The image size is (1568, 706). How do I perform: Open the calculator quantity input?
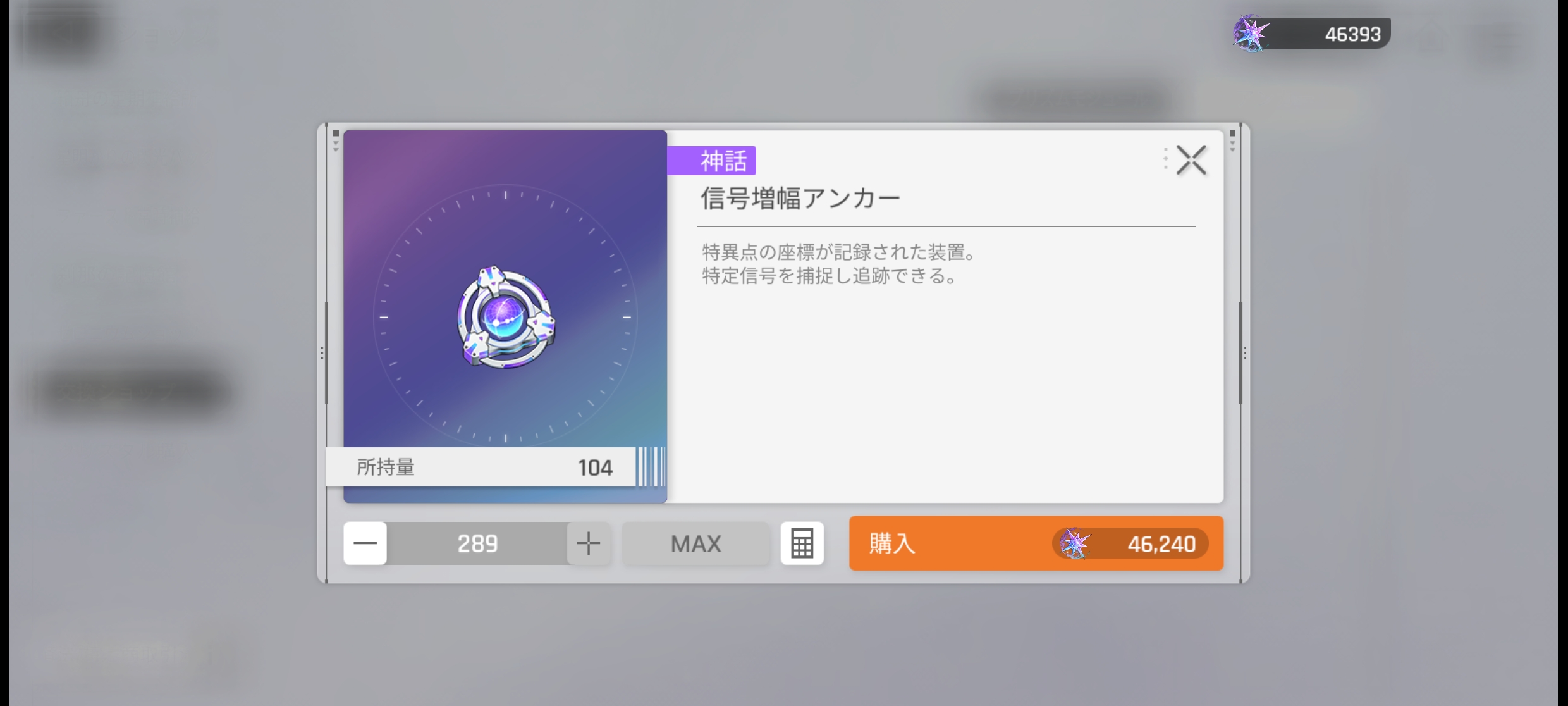(802, 543)
